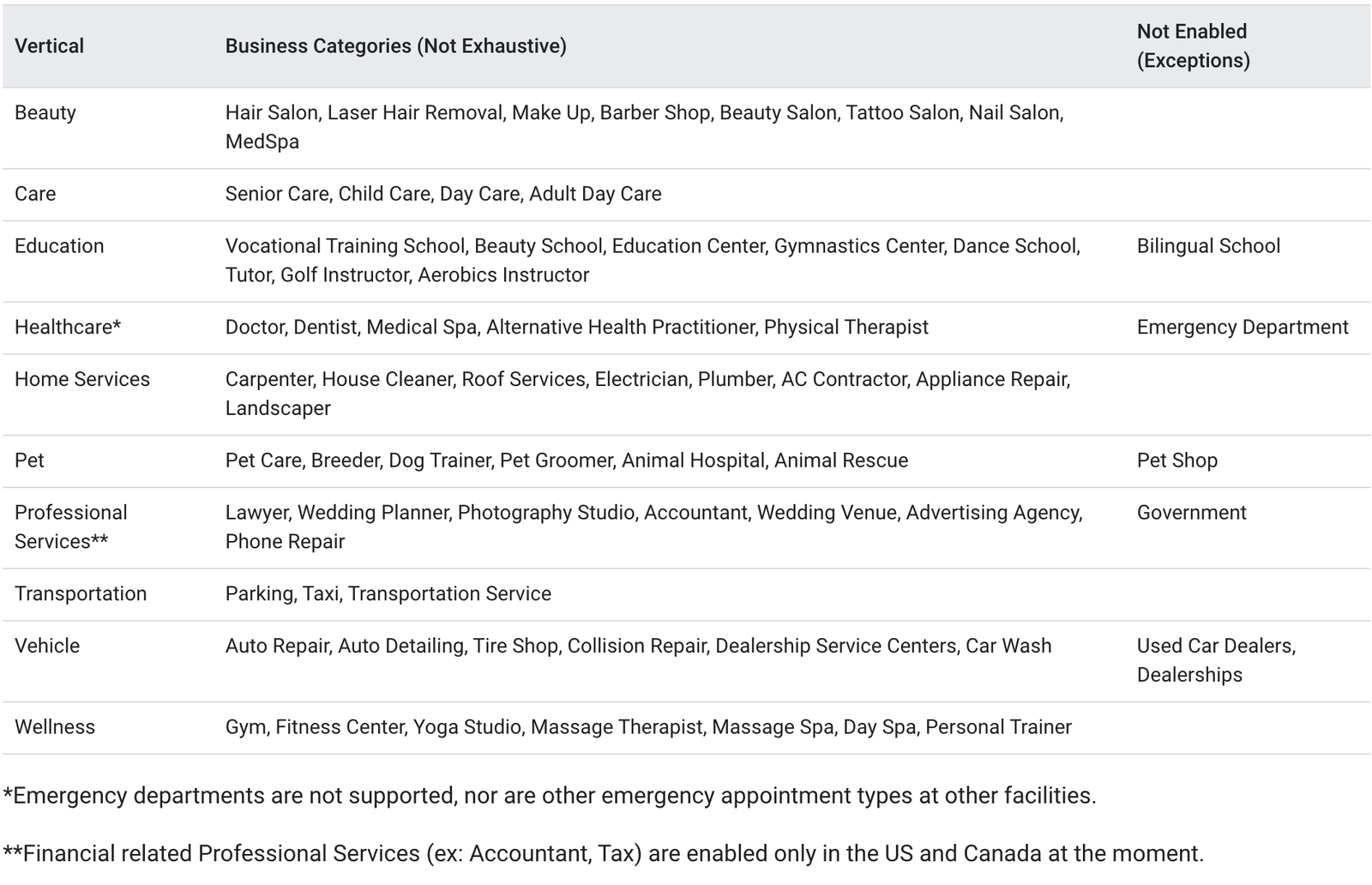Click the Vertical column header

[x=50, y=46]
